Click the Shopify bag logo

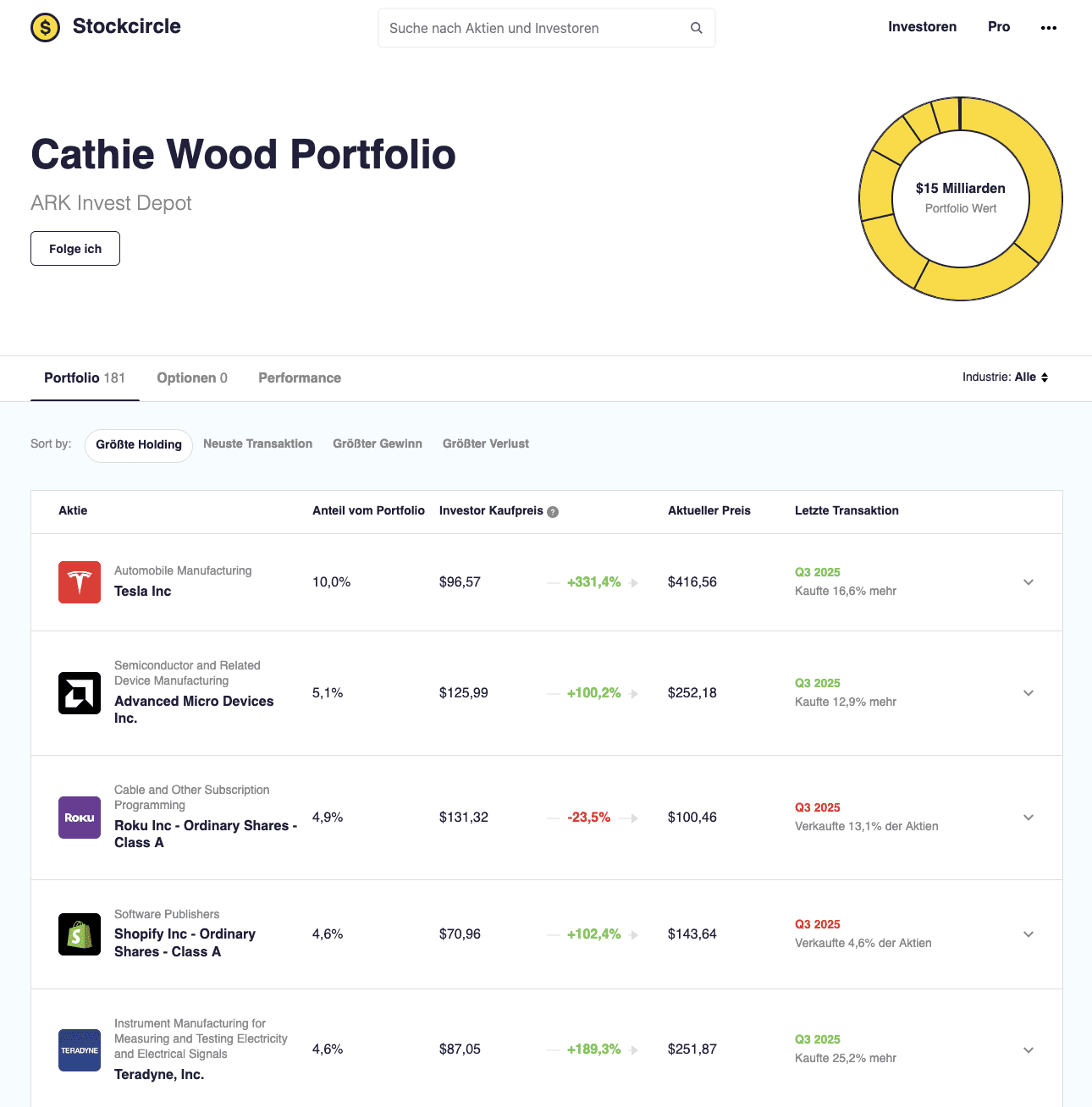(x=79, y=934)
